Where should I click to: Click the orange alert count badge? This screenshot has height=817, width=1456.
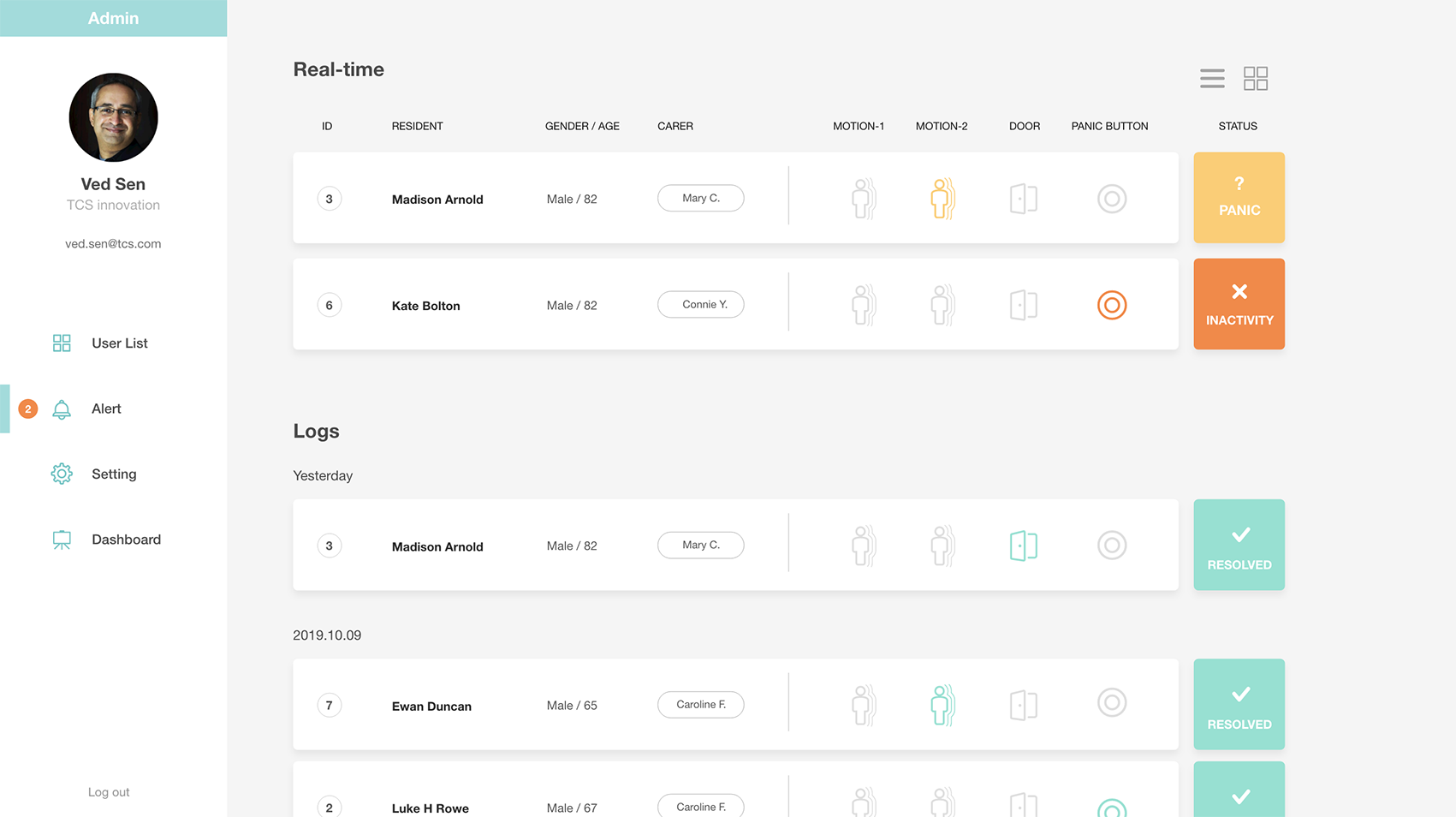coord(28,409)
